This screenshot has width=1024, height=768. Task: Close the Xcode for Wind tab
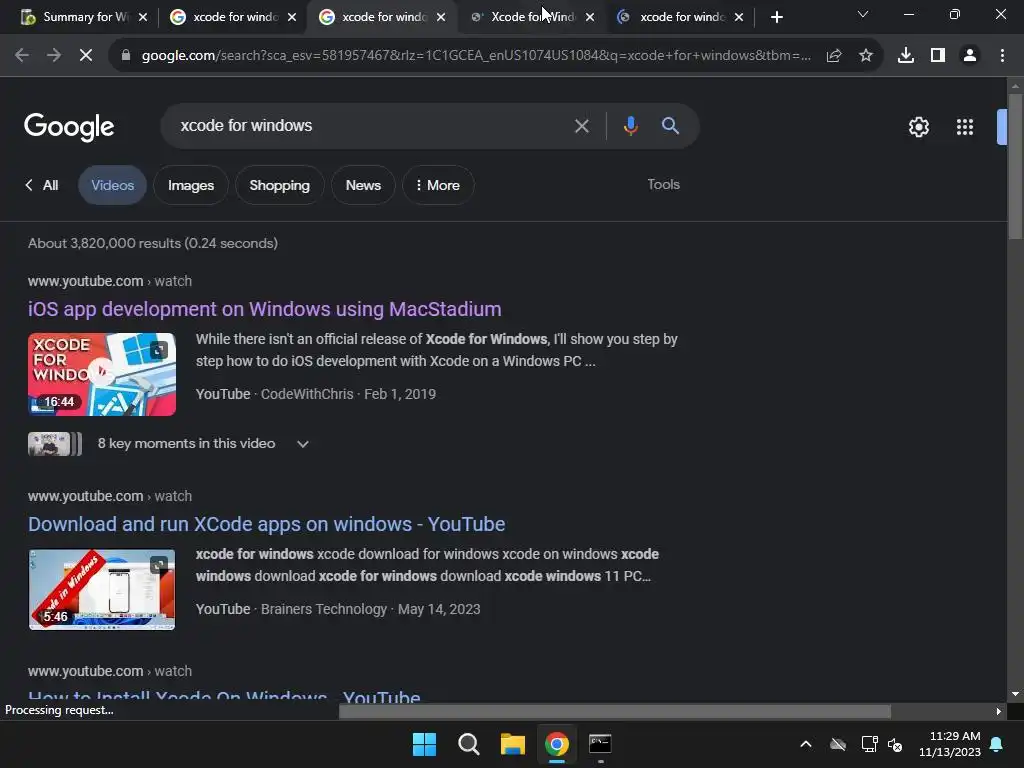click(x=590, y=17)
